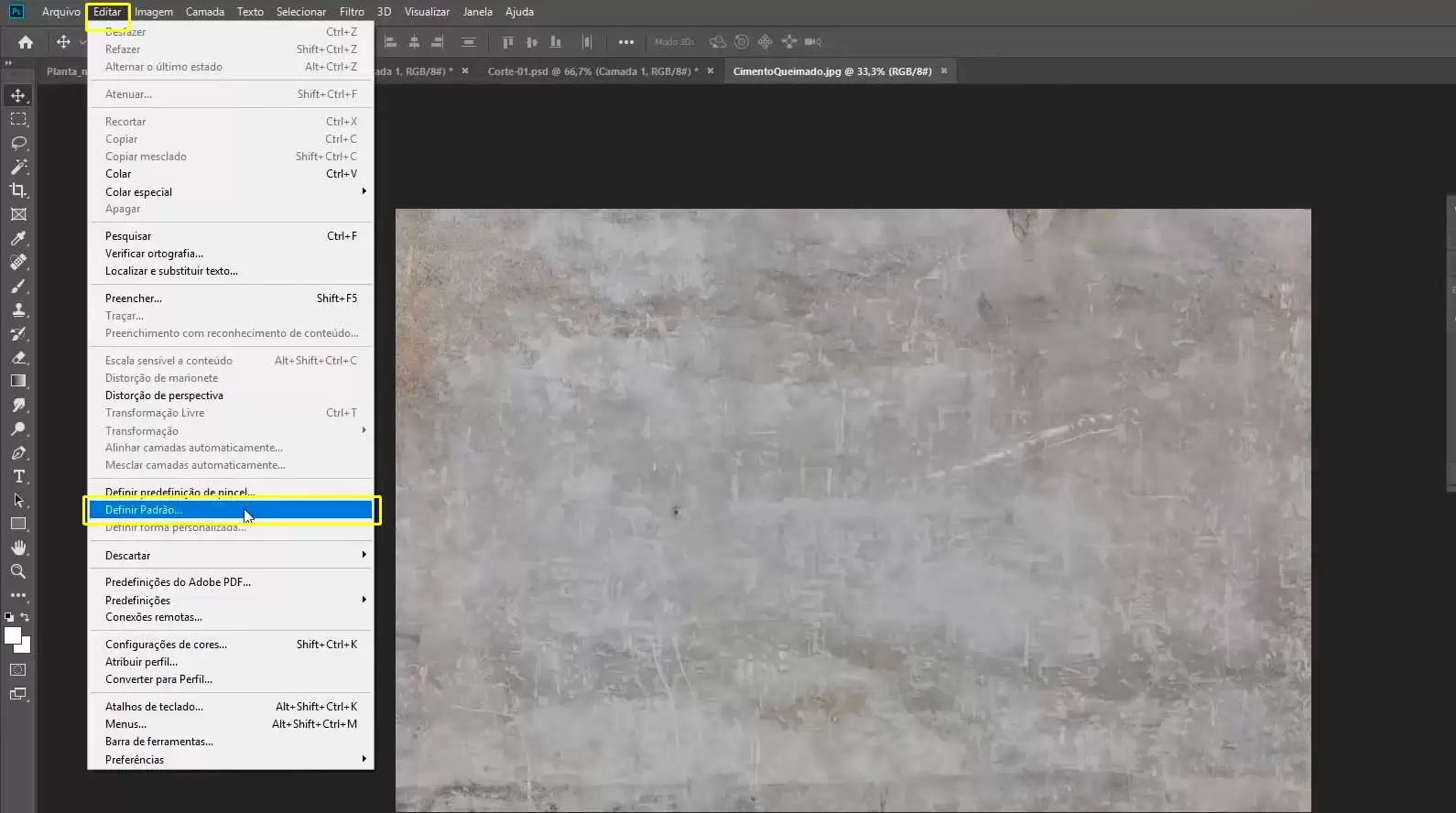Select the Clone Stamp tool
1456x813 pixels.
coord(18,310)
